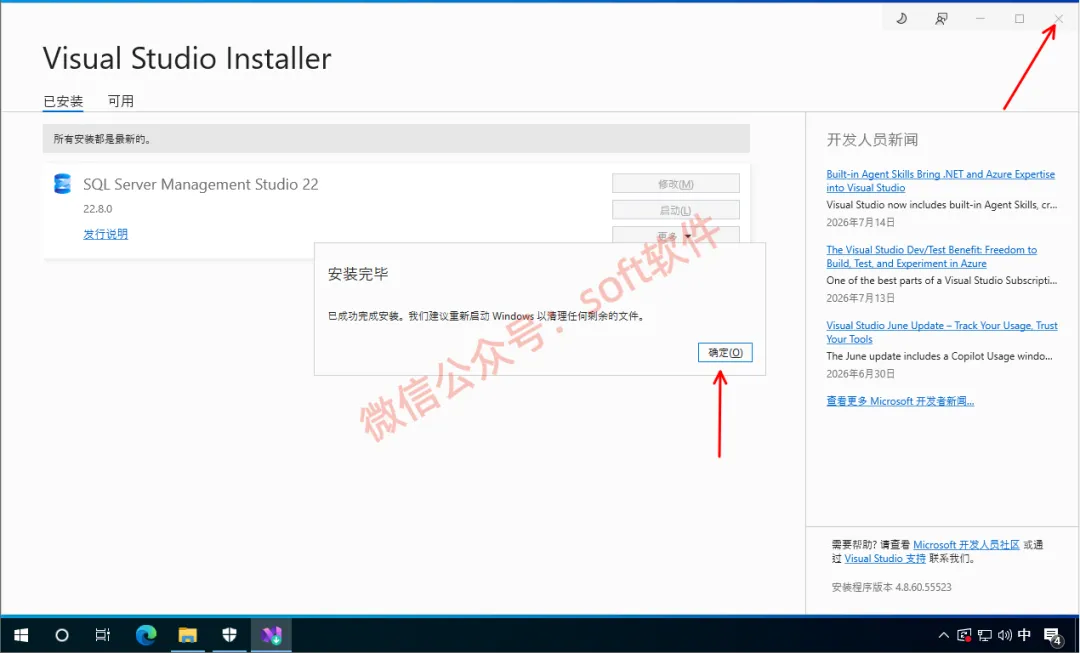Click the version text 22.8.0
The width and height of the screenshot is (1080, 653).
(x=98, y=209)
